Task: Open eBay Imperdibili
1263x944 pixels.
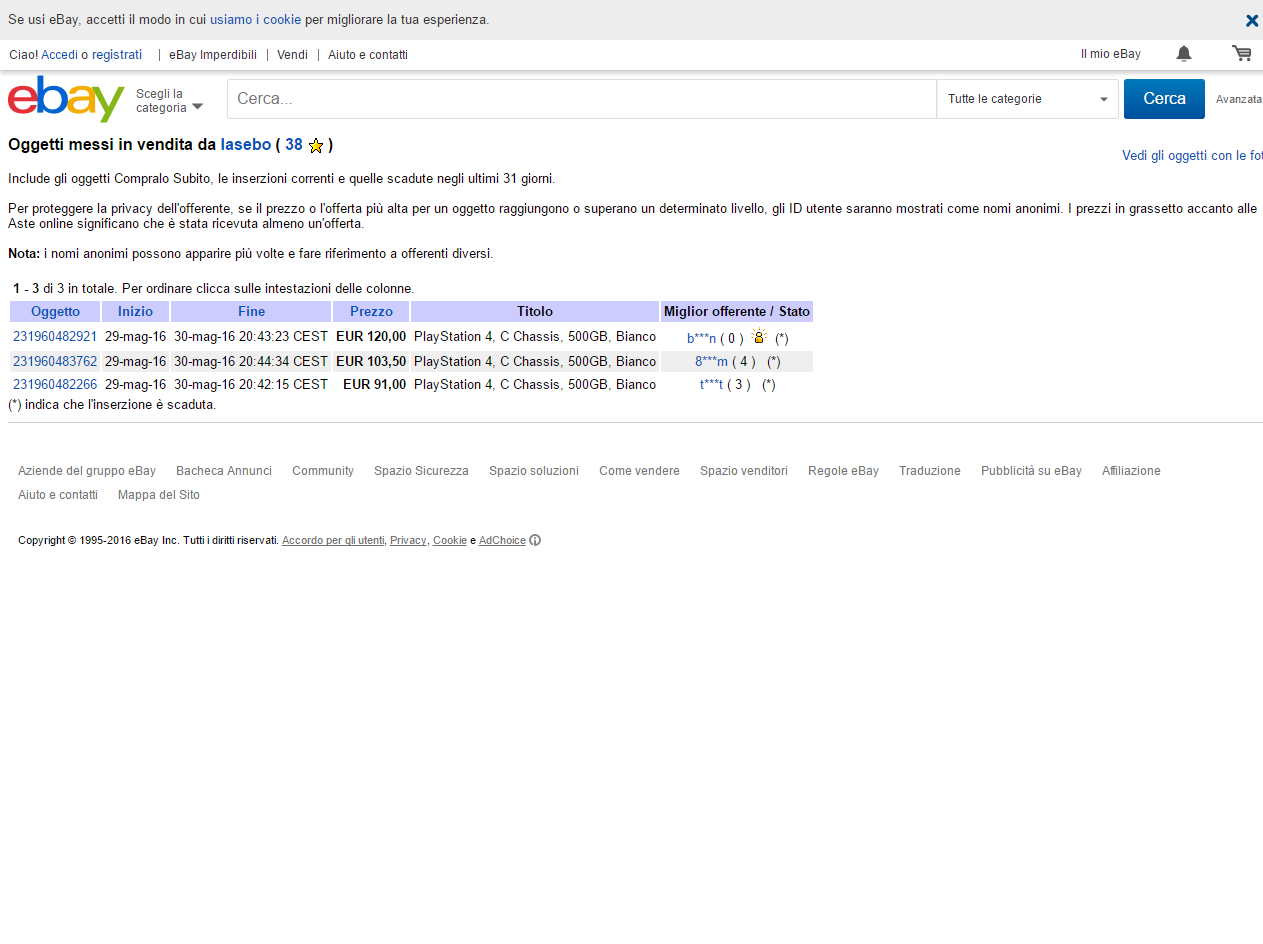Action: 213,55
